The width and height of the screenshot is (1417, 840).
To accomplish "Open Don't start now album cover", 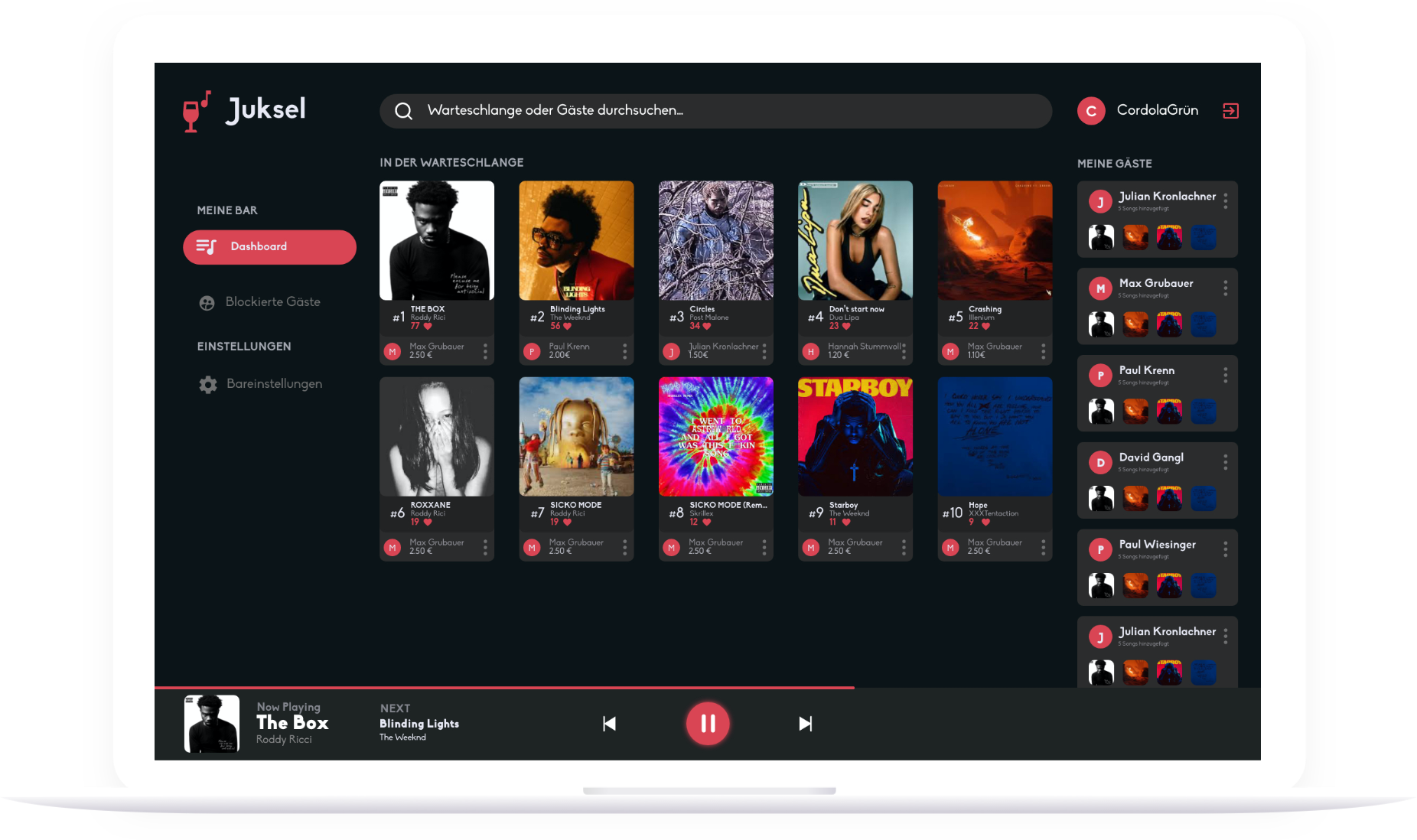I will coord(855,240).
